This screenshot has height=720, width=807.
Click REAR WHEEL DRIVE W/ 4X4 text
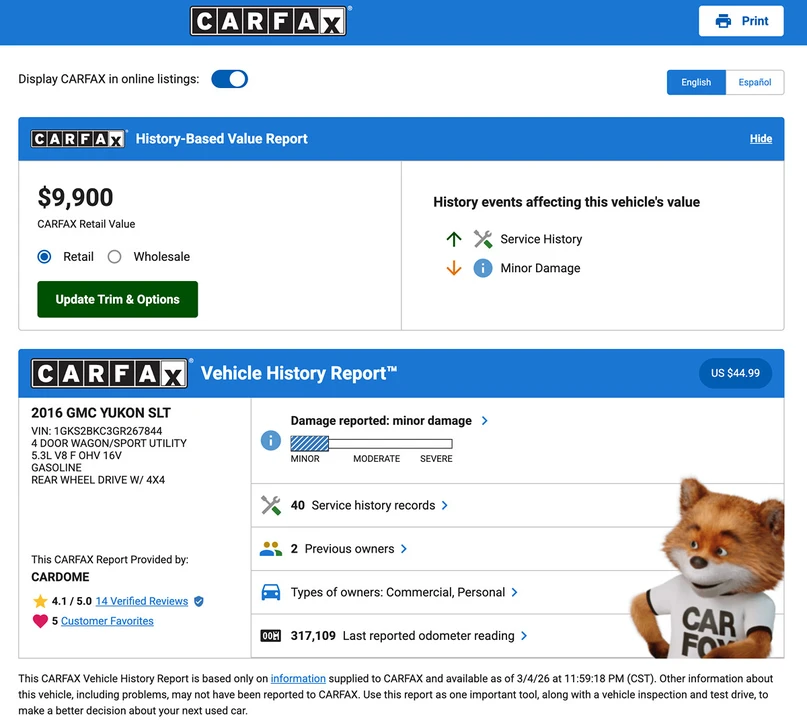tap(98, 480)
